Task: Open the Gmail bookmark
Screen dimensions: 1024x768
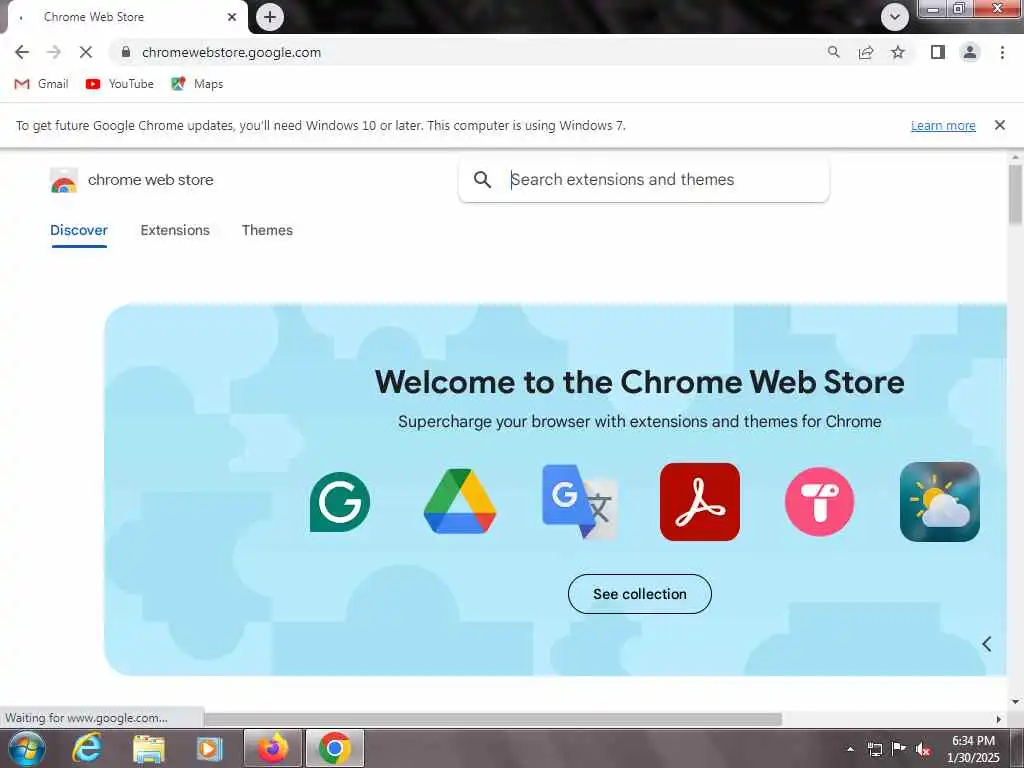Action: point(41,84)
